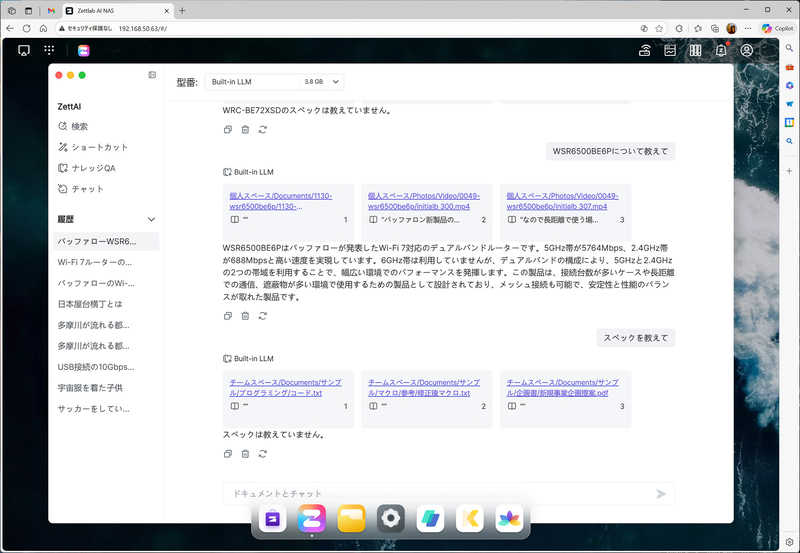Refresh the browser page

[x=27, y=29]
